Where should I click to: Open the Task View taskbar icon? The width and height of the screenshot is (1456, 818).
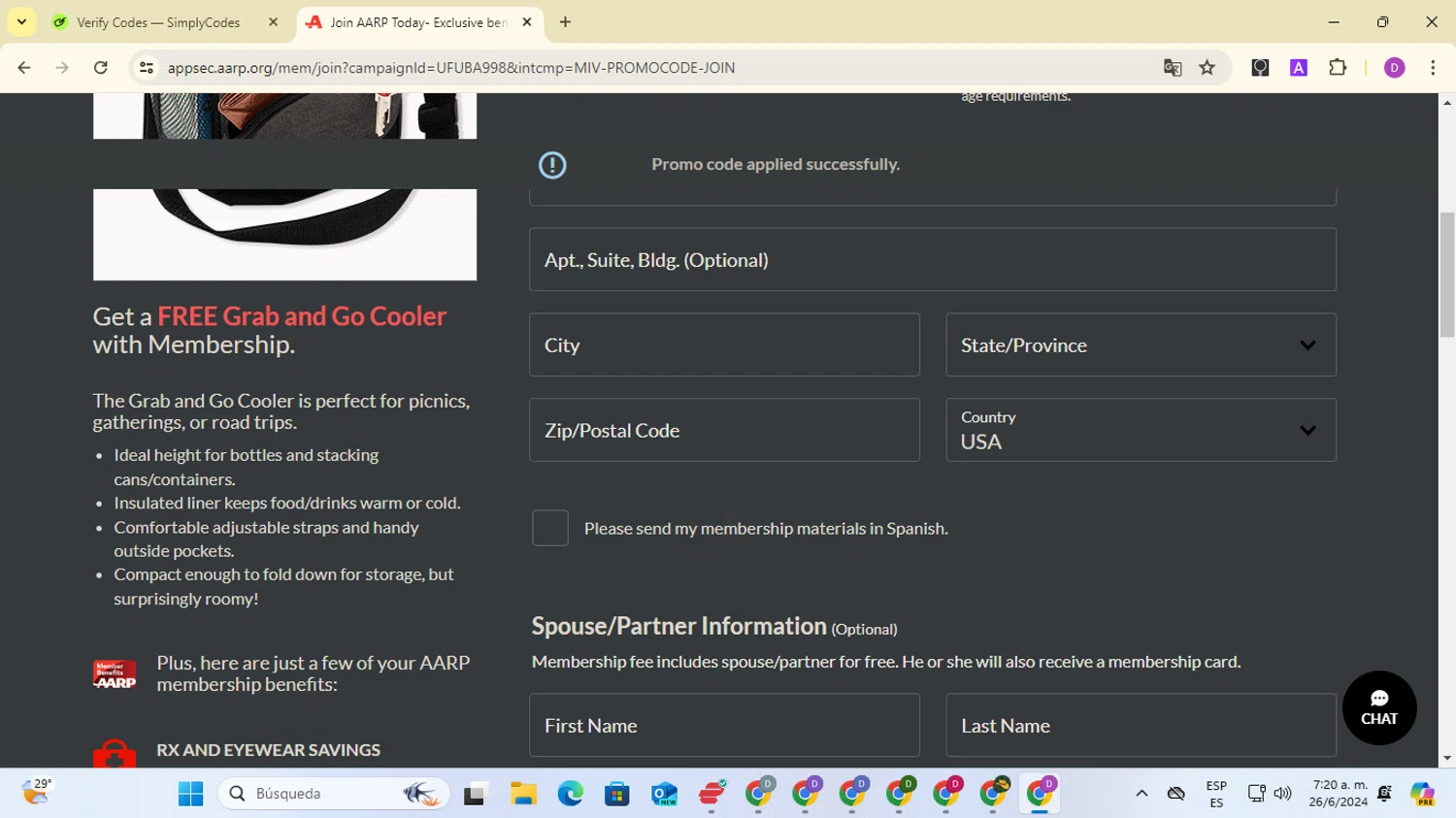pyautogui.click(x=475, y=795)
